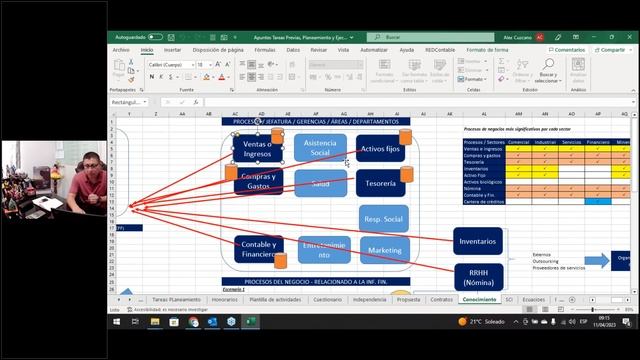Screen dimensions: 640x360
Task: Open the Disposición de página tab
Action: [218, 50]
